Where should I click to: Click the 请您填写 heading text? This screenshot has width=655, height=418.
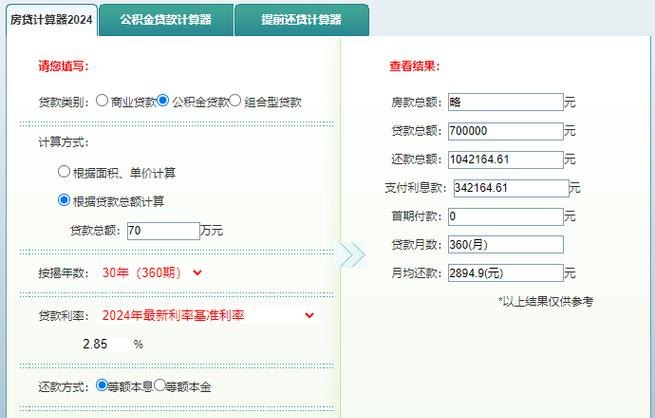pyautogui.click(x=63, y=66)
